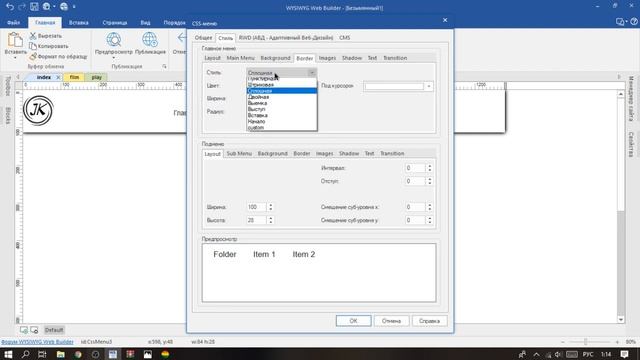Click the second breakpoint icon left of Default

tap(34, 330)
